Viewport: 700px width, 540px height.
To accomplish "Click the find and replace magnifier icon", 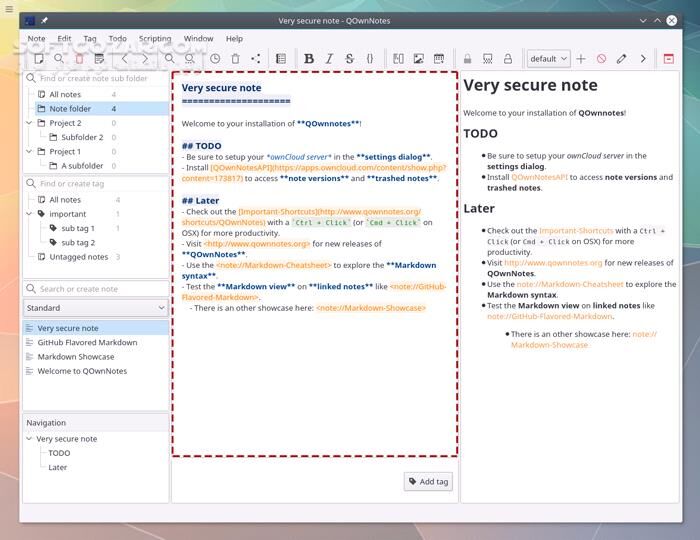I will [x=190, y=58].
